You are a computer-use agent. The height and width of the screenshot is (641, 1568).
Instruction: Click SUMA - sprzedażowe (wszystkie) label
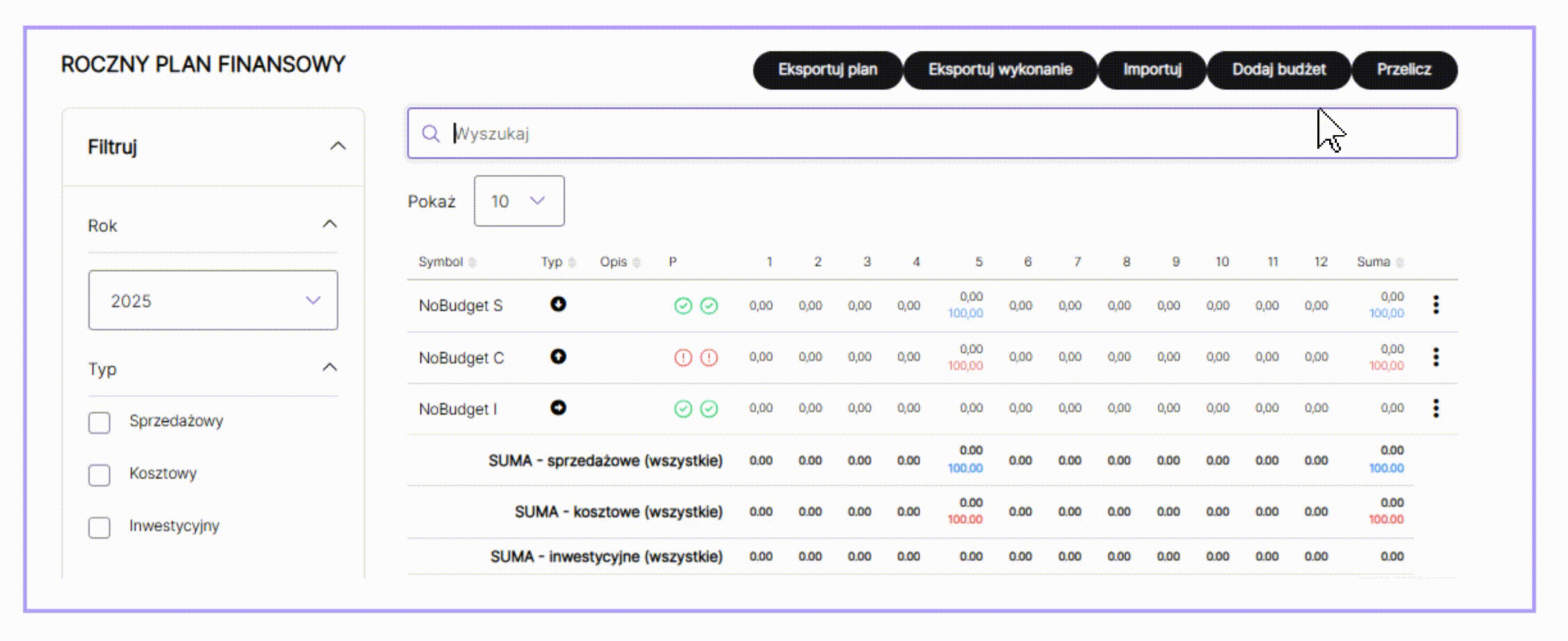[x=606, y=461]
